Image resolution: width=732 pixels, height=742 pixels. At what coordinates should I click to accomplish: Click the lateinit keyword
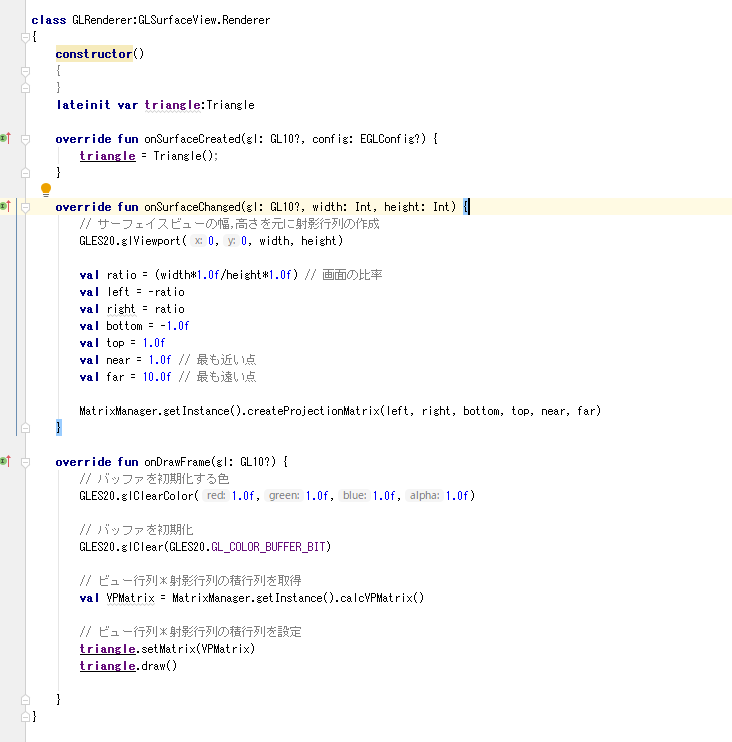pyautogui.click(x=83, y=105)
